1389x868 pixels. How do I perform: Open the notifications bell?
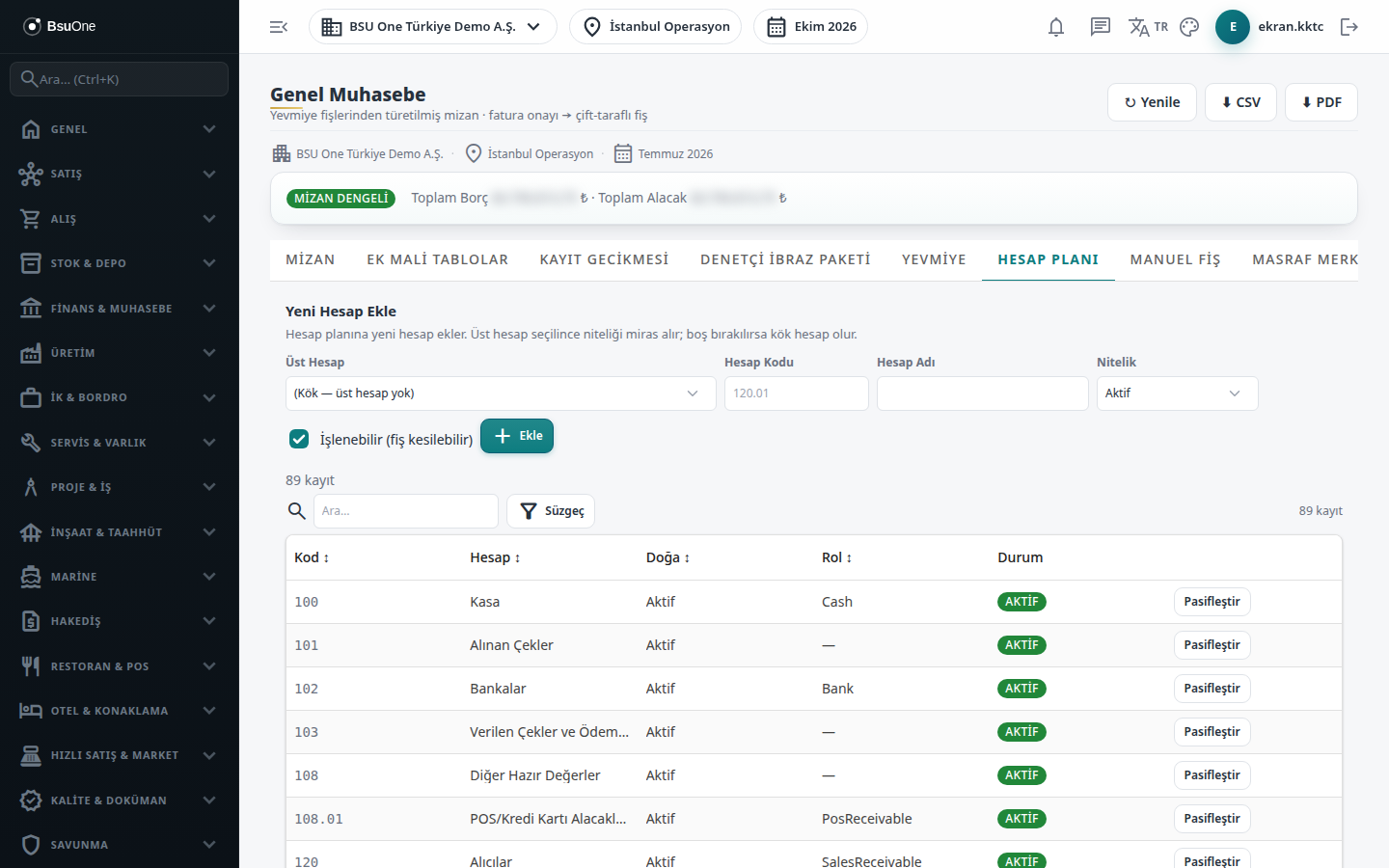(1056, 27)
